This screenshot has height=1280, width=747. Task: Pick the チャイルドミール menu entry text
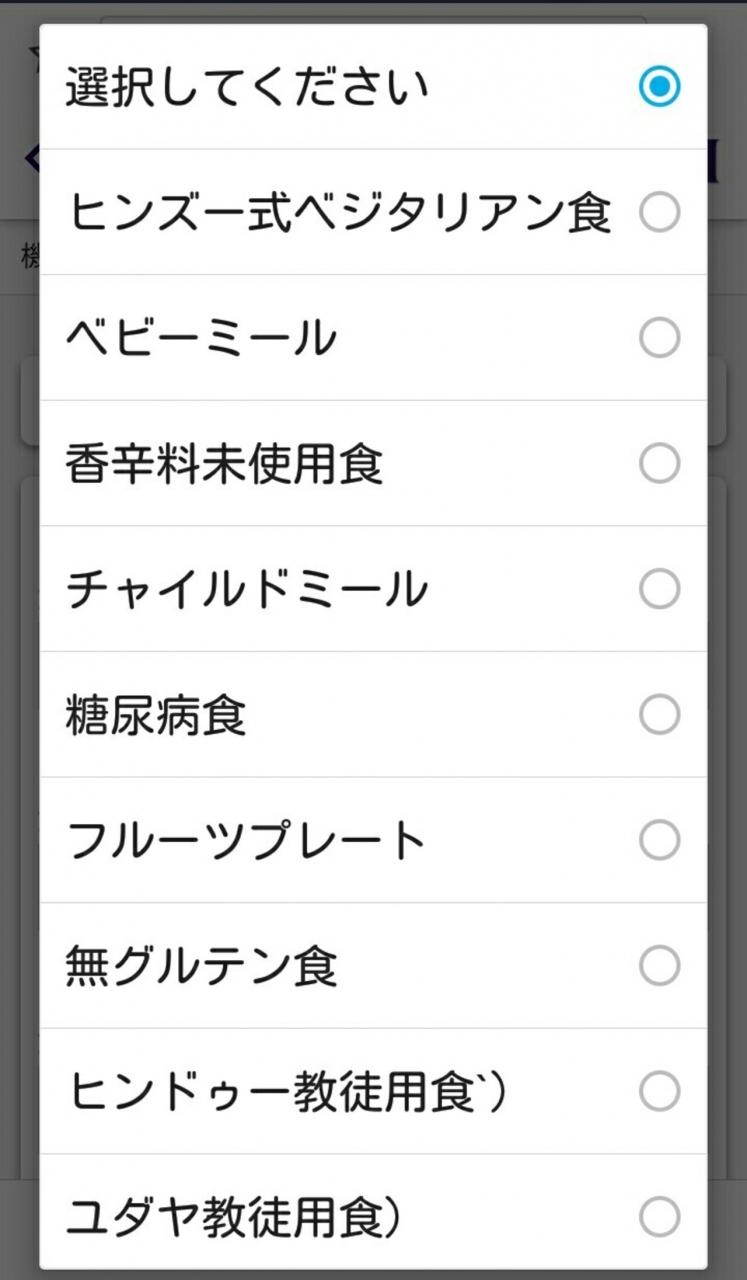(247, 590)
